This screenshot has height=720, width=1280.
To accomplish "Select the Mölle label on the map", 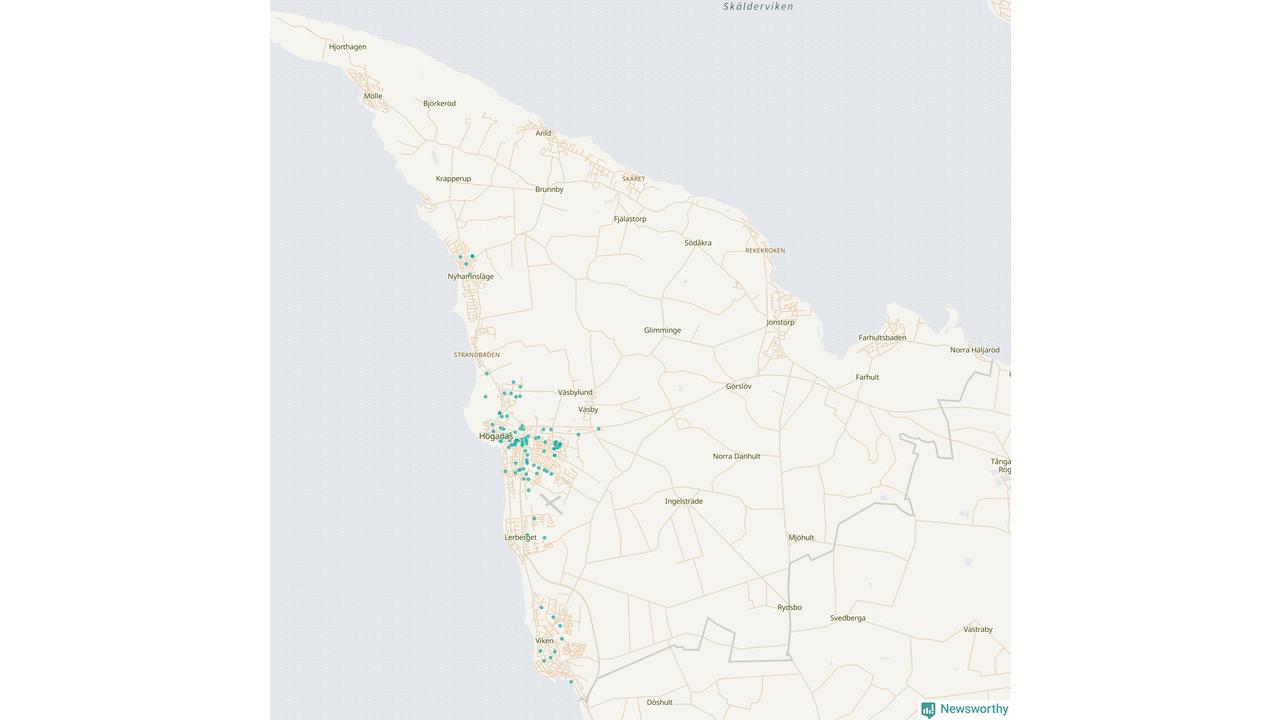I will (x=373, y=96).
